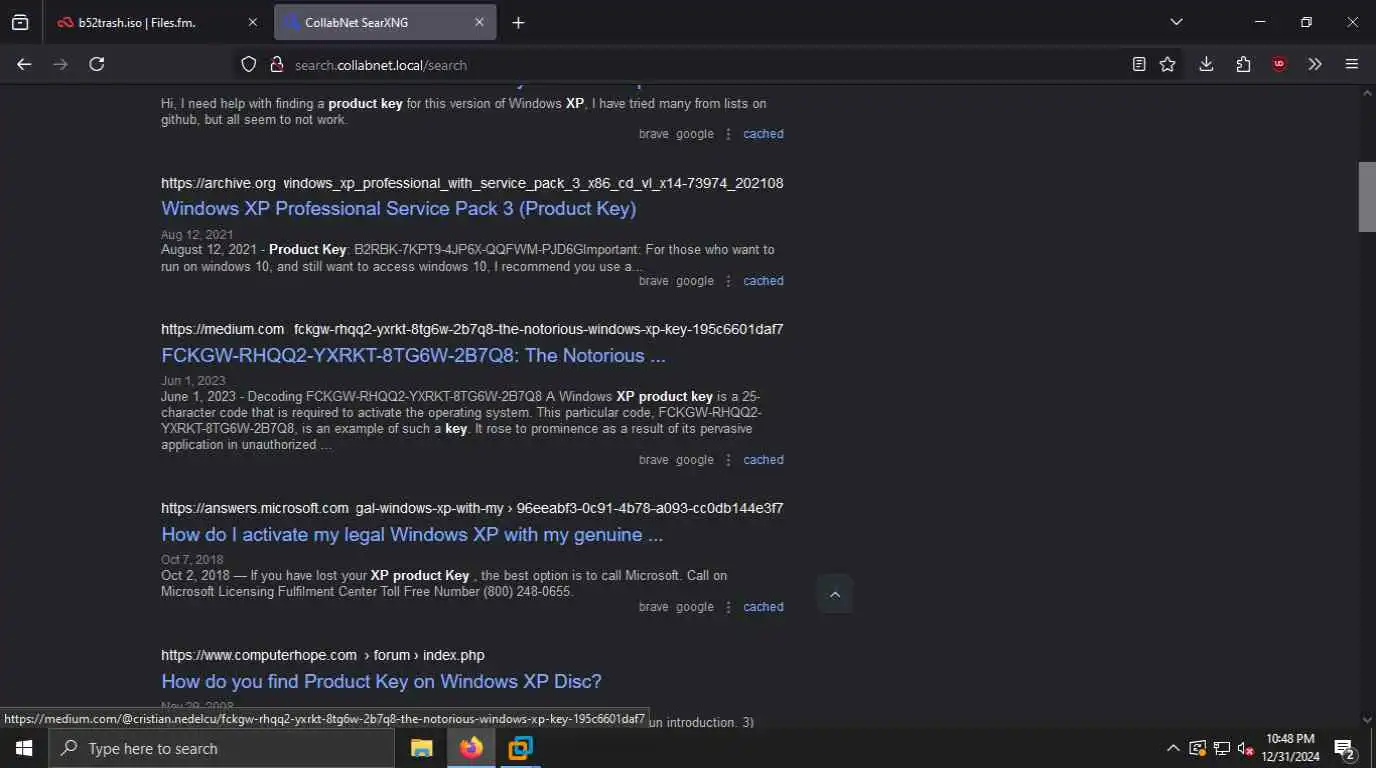Open uBlock Origin extension popup

pos(1279,64)
